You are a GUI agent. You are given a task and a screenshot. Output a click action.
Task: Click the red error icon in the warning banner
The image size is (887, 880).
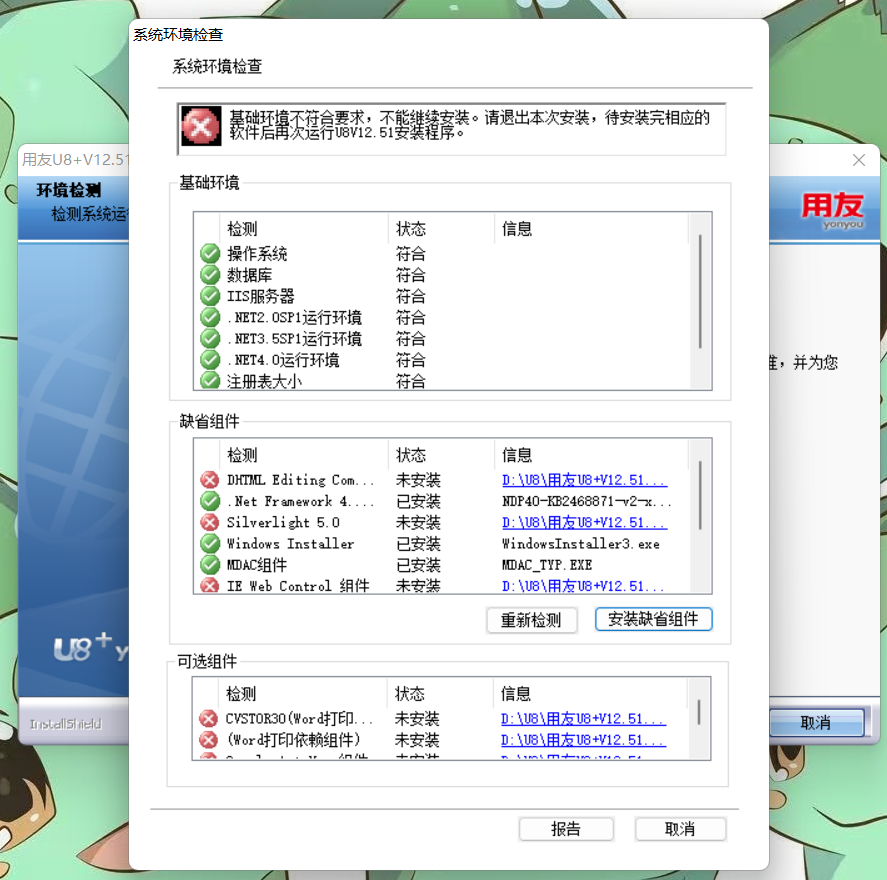point(201,126)
